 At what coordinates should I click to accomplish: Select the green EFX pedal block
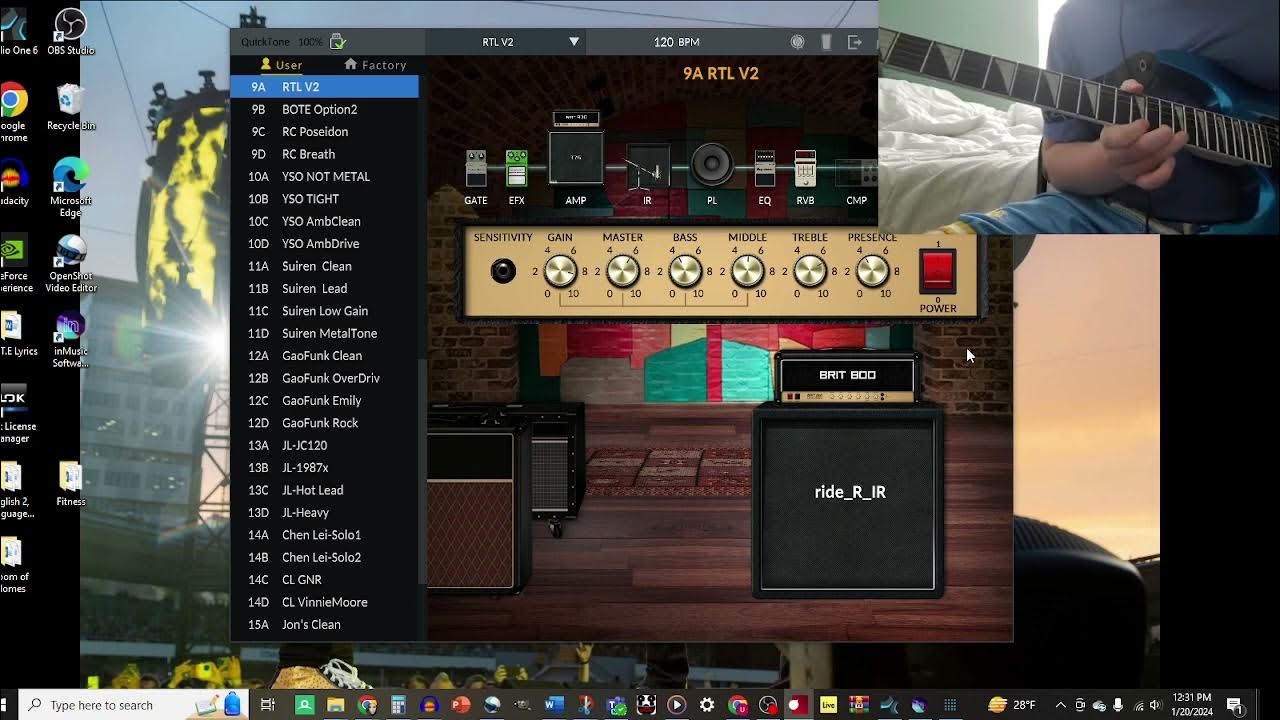coord(516,168)
